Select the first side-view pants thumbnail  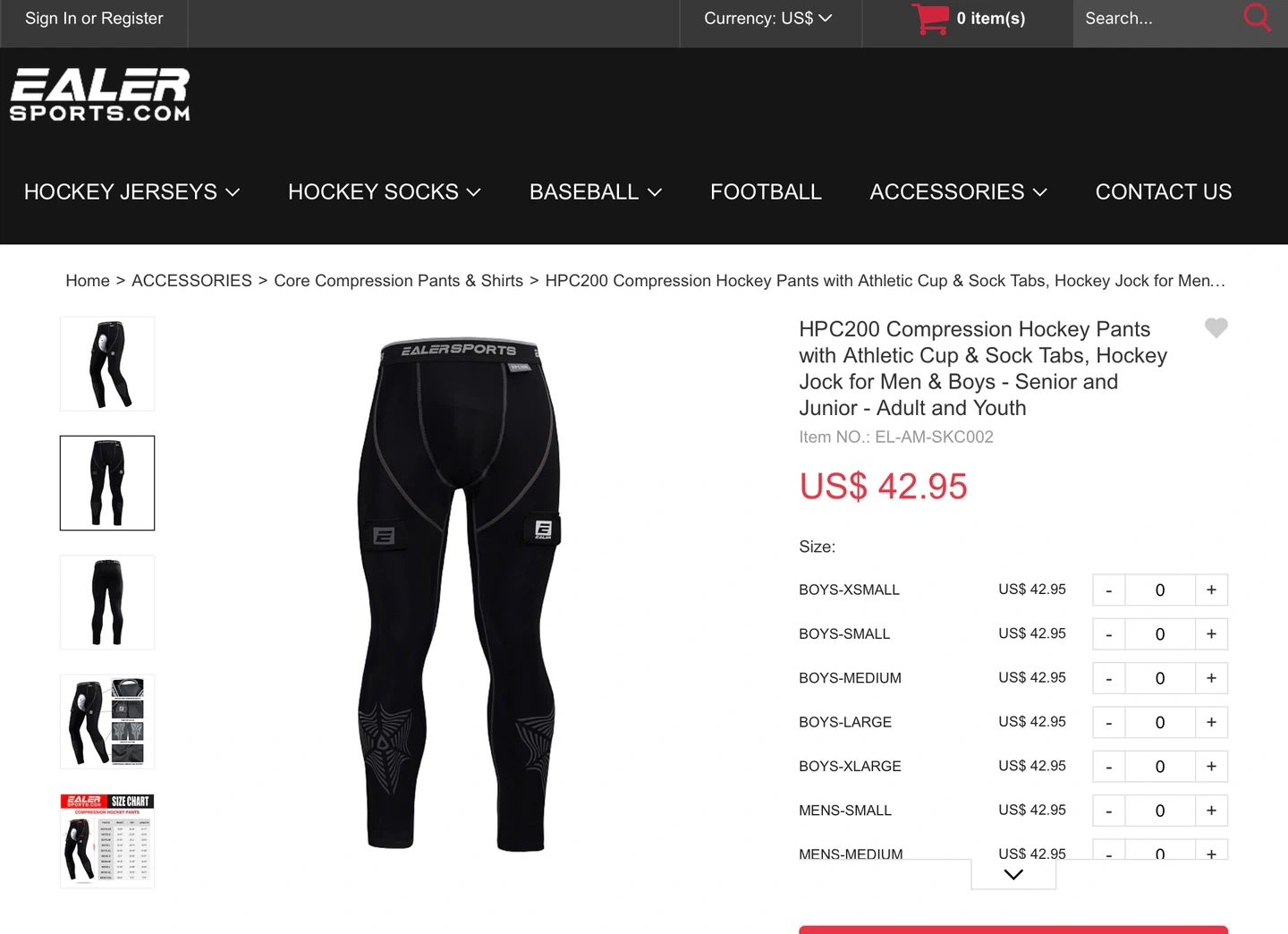pos(107,364)
